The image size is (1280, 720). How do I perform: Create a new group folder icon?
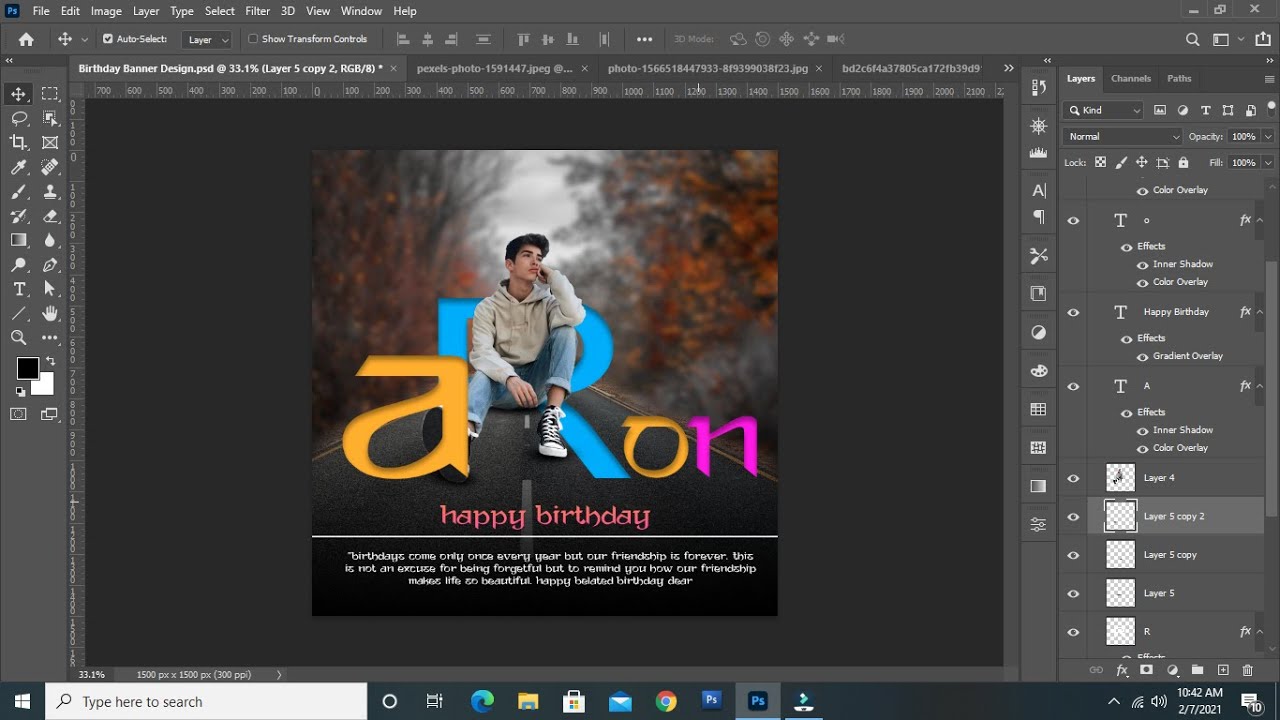tap(1197, 670)
